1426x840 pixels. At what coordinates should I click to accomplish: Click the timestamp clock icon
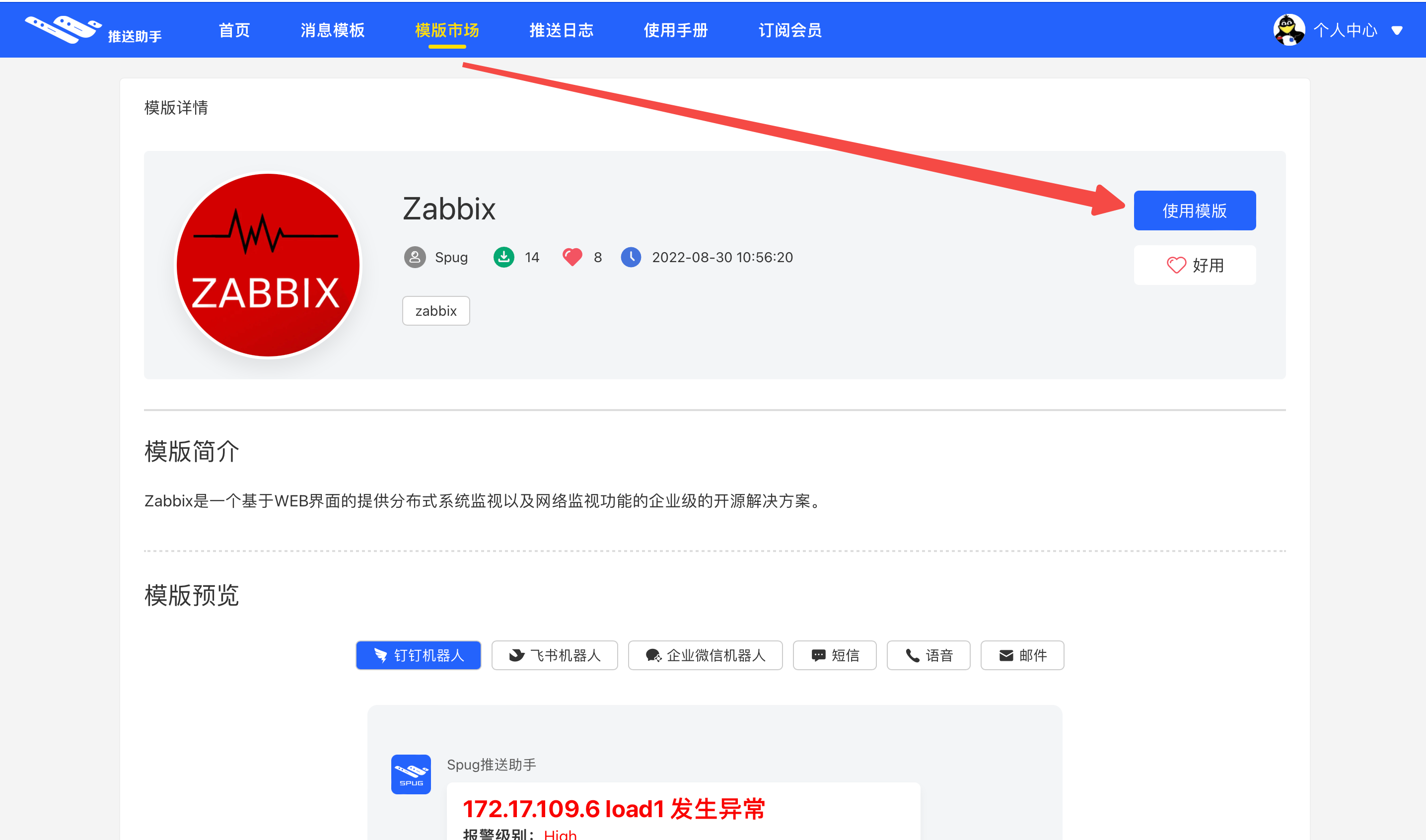coord(630,257)
